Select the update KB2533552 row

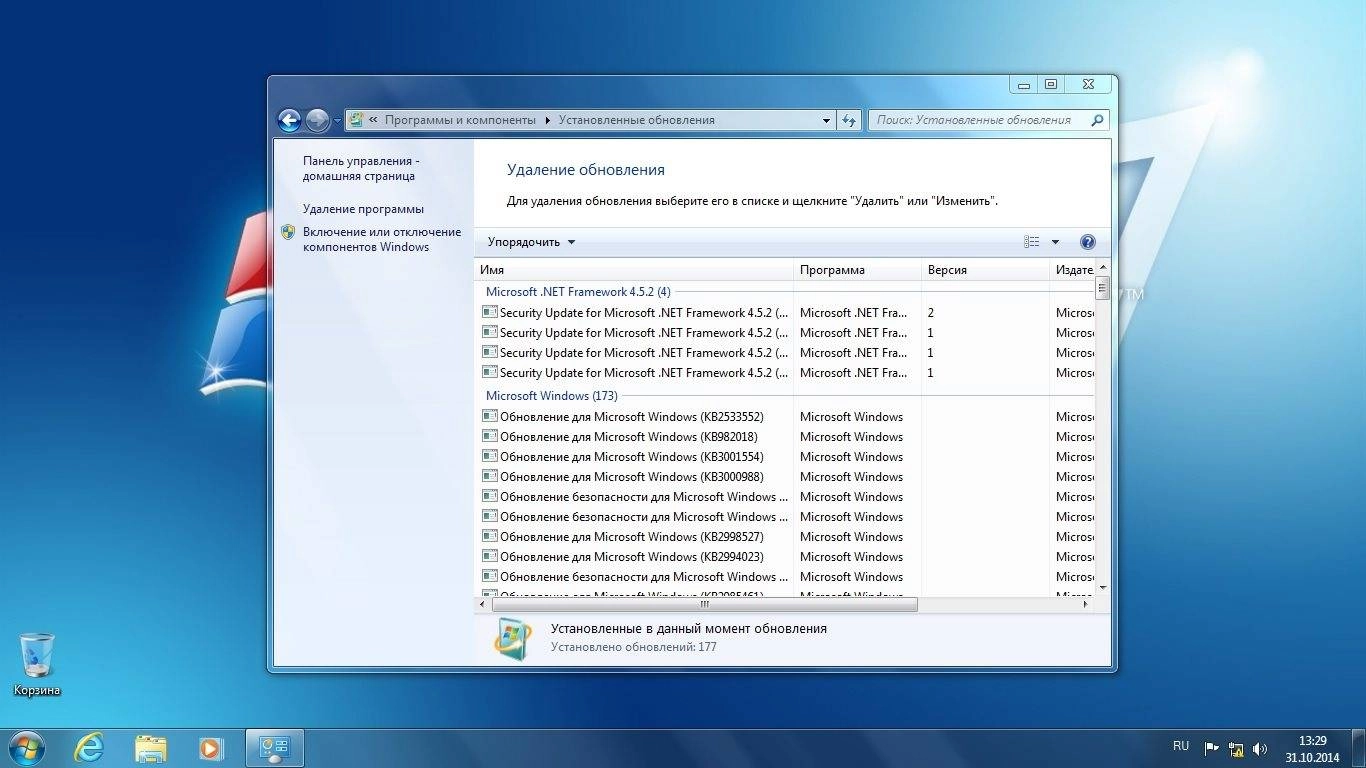click(785, 417)
